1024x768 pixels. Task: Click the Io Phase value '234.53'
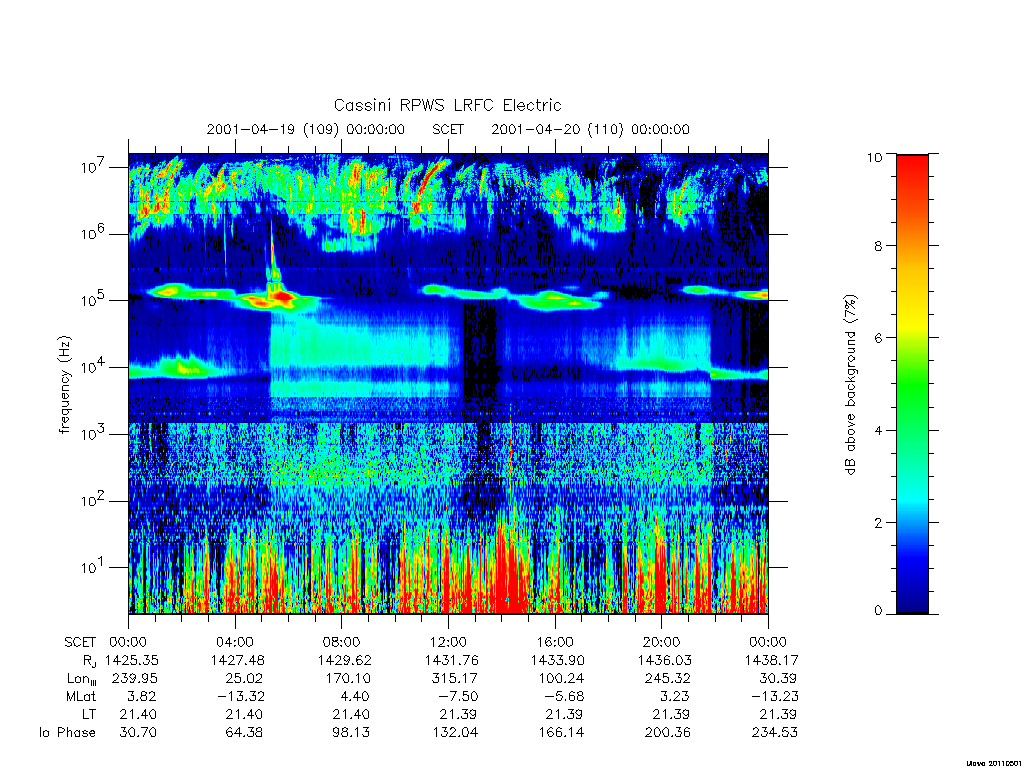coord(775,733)
